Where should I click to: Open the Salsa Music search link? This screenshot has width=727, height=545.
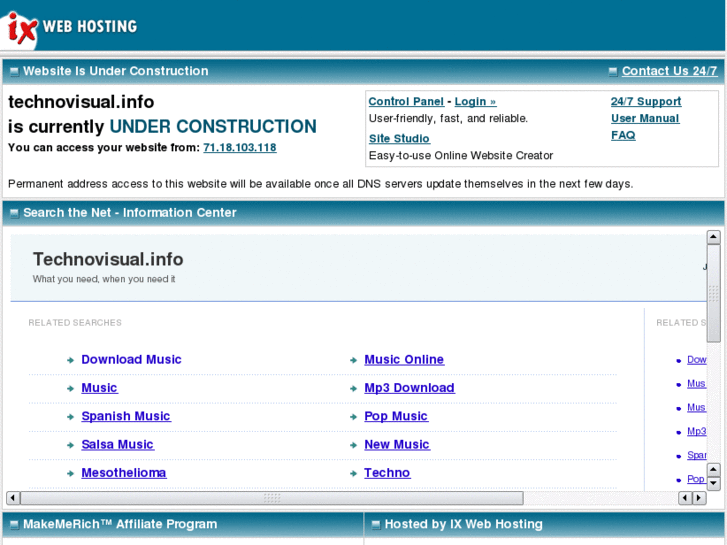coord(117,444)
